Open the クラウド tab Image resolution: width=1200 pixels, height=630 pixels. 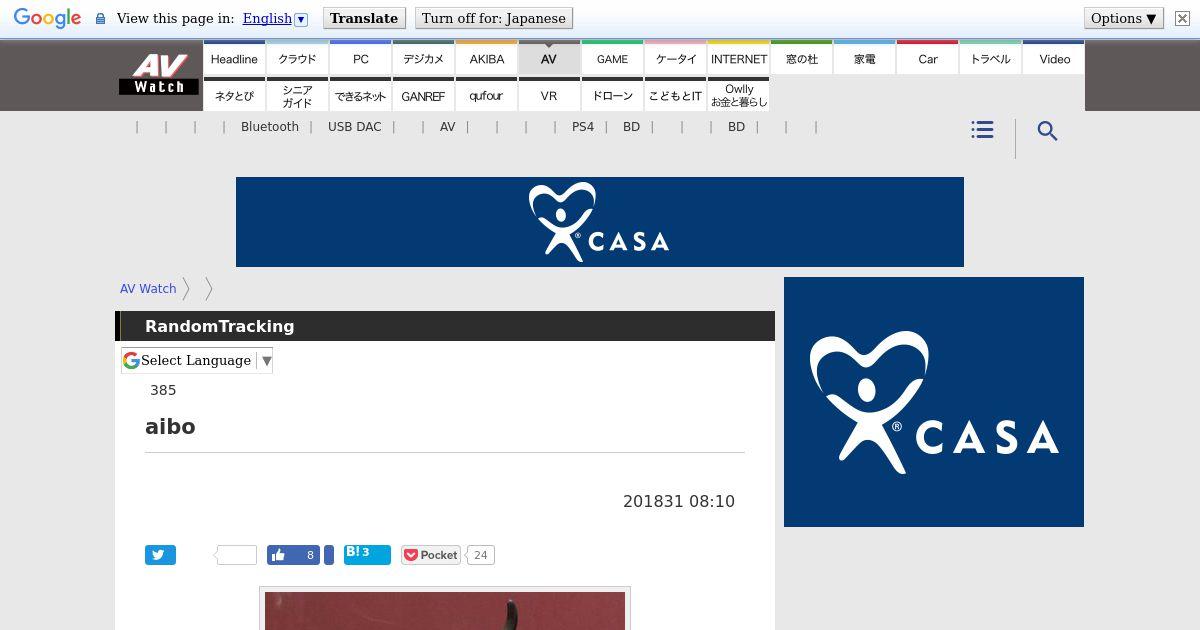click(297, 58)
